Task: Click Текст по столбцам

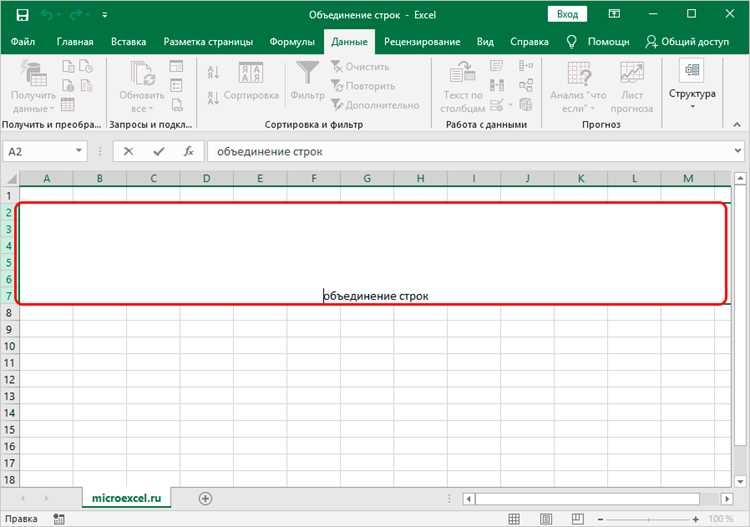Action: [x=462, y=87]
